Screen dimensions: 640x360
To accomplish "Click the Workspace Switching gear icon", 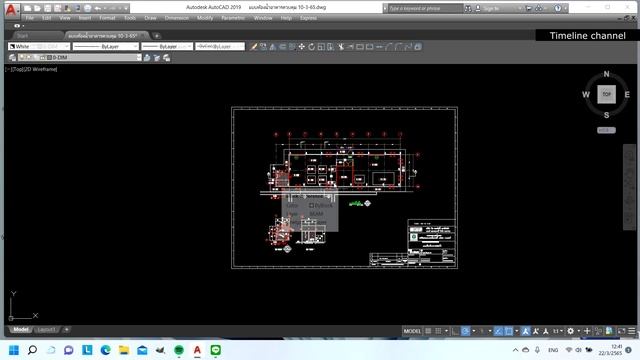I will (x=571, y=331).
